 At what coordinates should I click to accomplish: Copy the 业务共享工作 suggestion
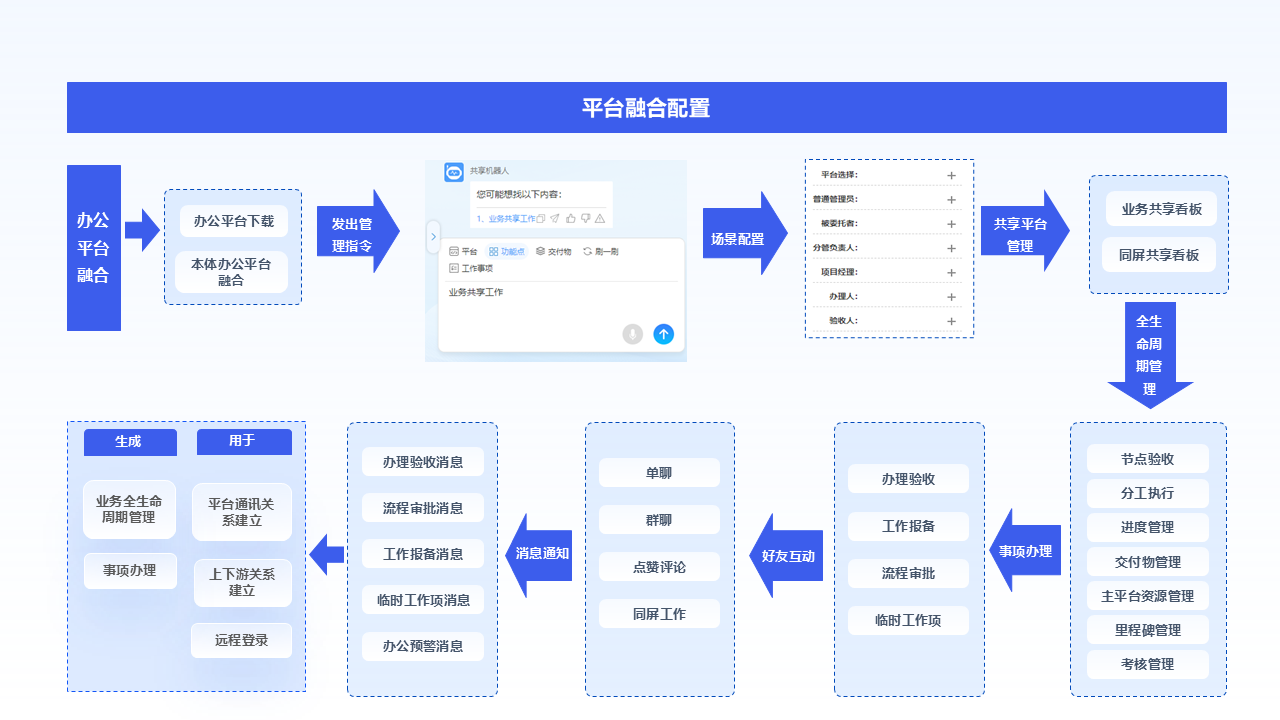(540, 218)
